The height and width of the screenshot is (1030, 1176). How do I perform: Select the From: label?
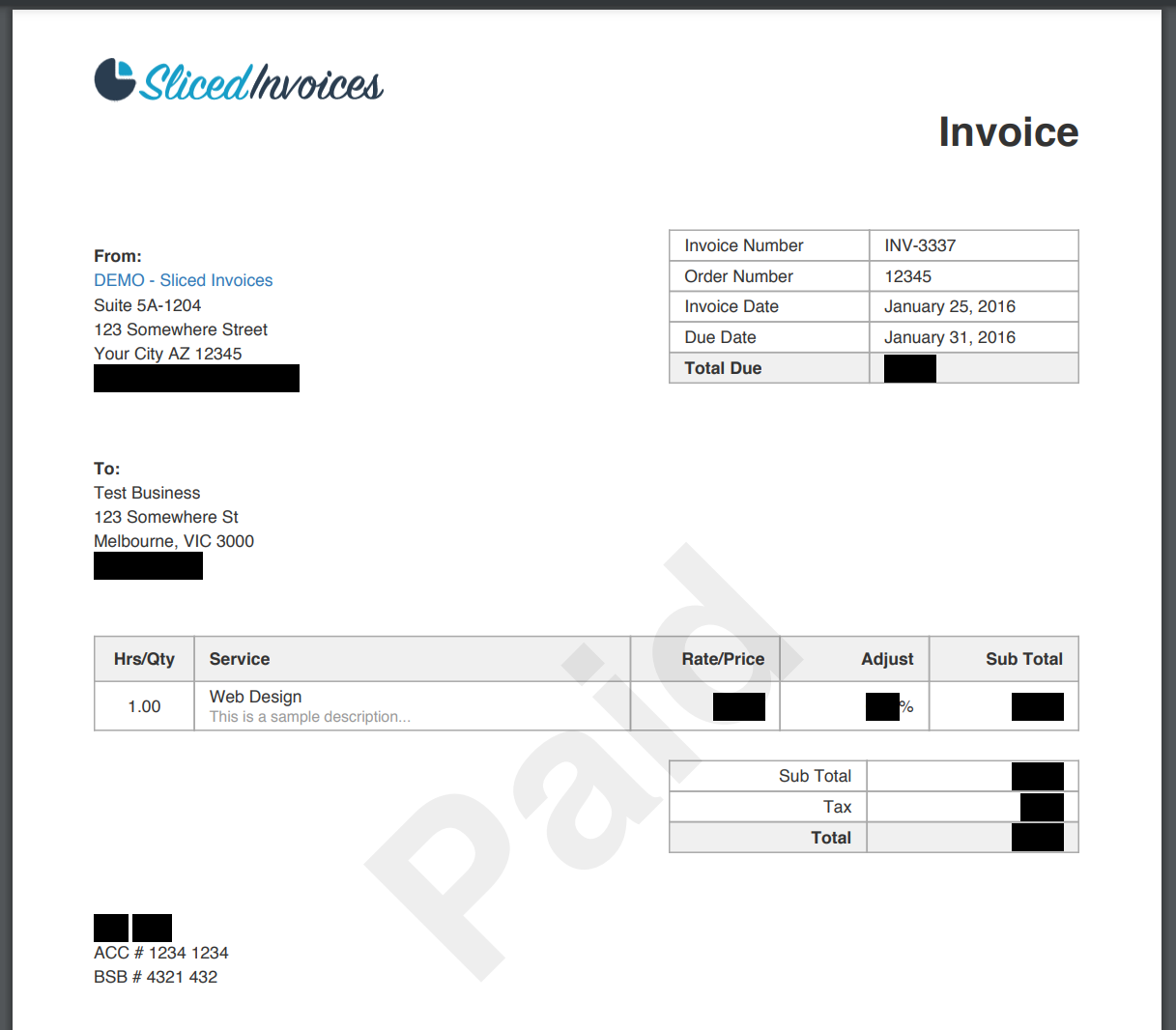click(x=118, y=256)
